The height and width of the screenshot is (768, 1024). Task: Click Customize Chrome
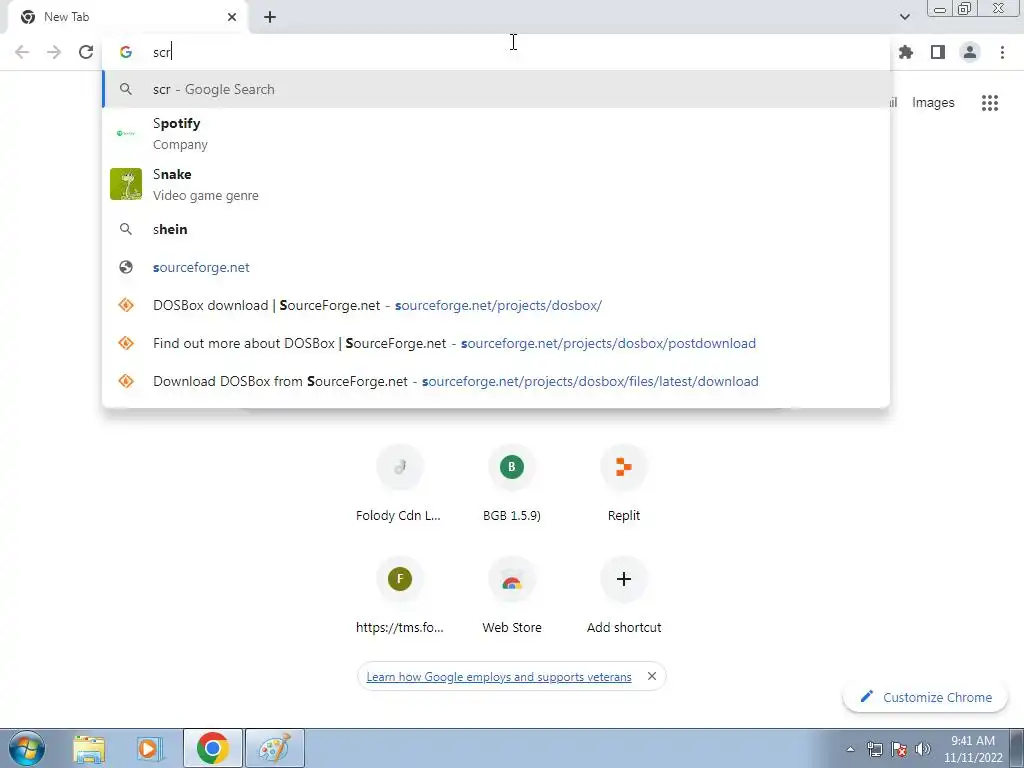[x=925, y=697]
